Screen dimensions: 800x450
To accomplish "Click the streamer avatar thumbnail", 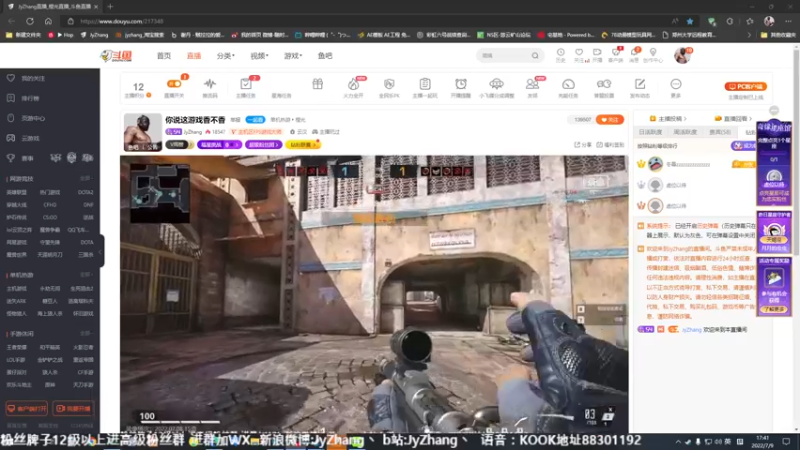I will click(x=142, y=132).
